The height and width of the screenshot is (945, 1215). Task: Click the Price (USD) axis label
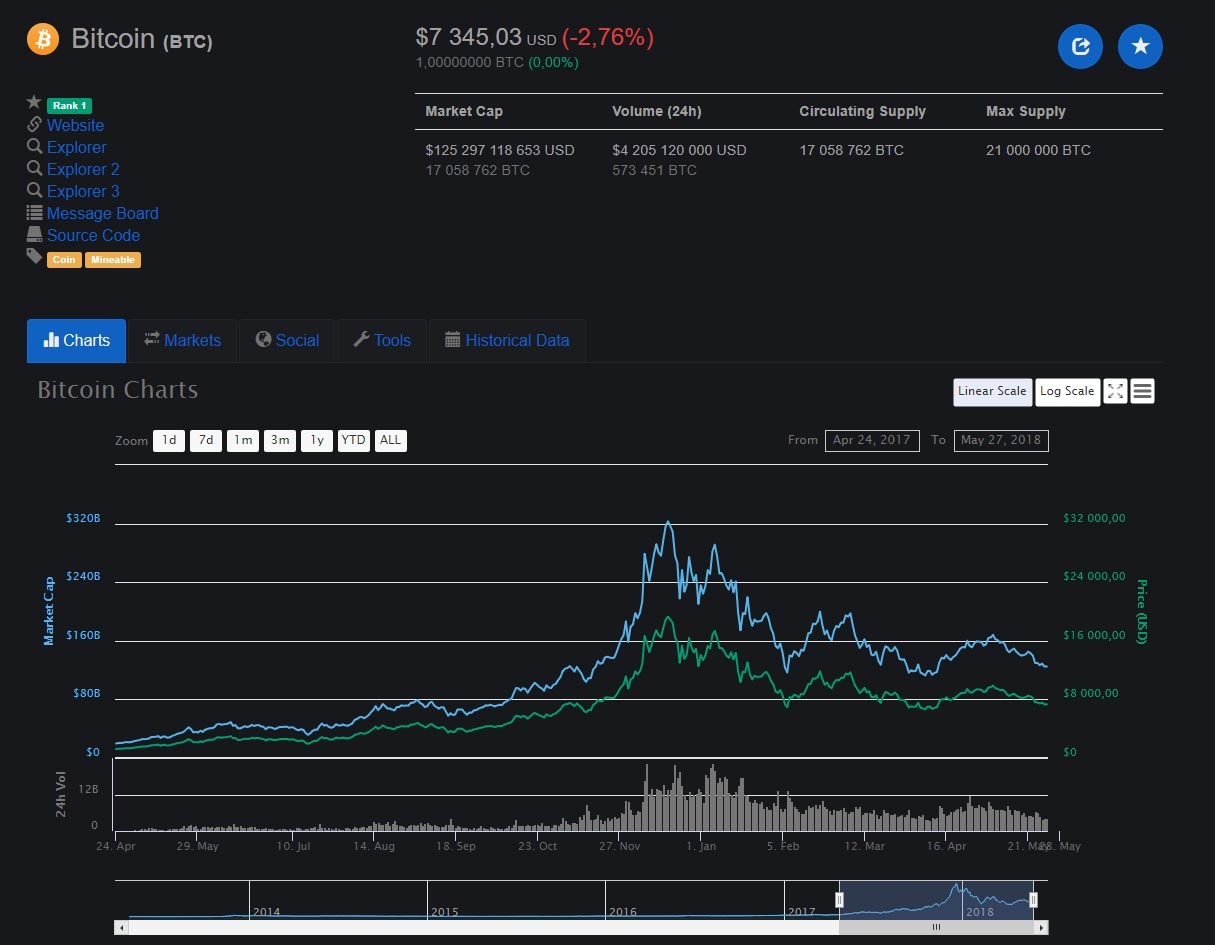(1141, 611)
